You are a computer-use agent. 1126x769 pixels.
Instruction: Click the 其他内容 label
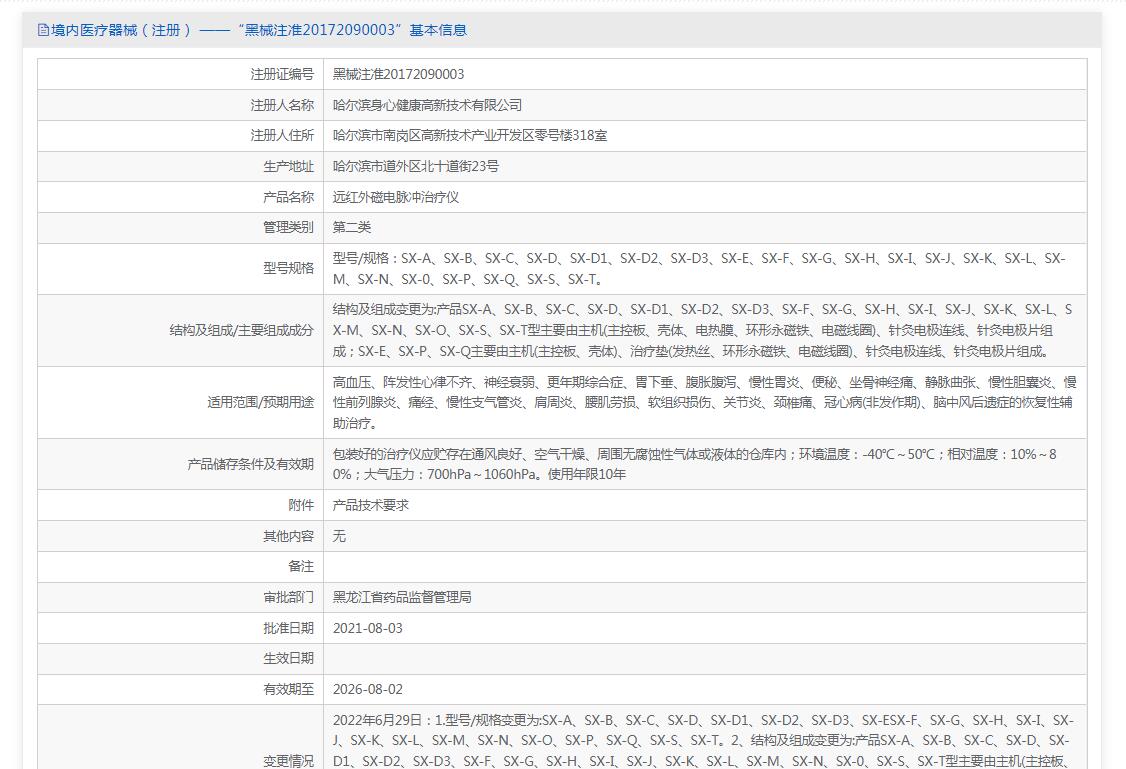(x=288, y=536)
